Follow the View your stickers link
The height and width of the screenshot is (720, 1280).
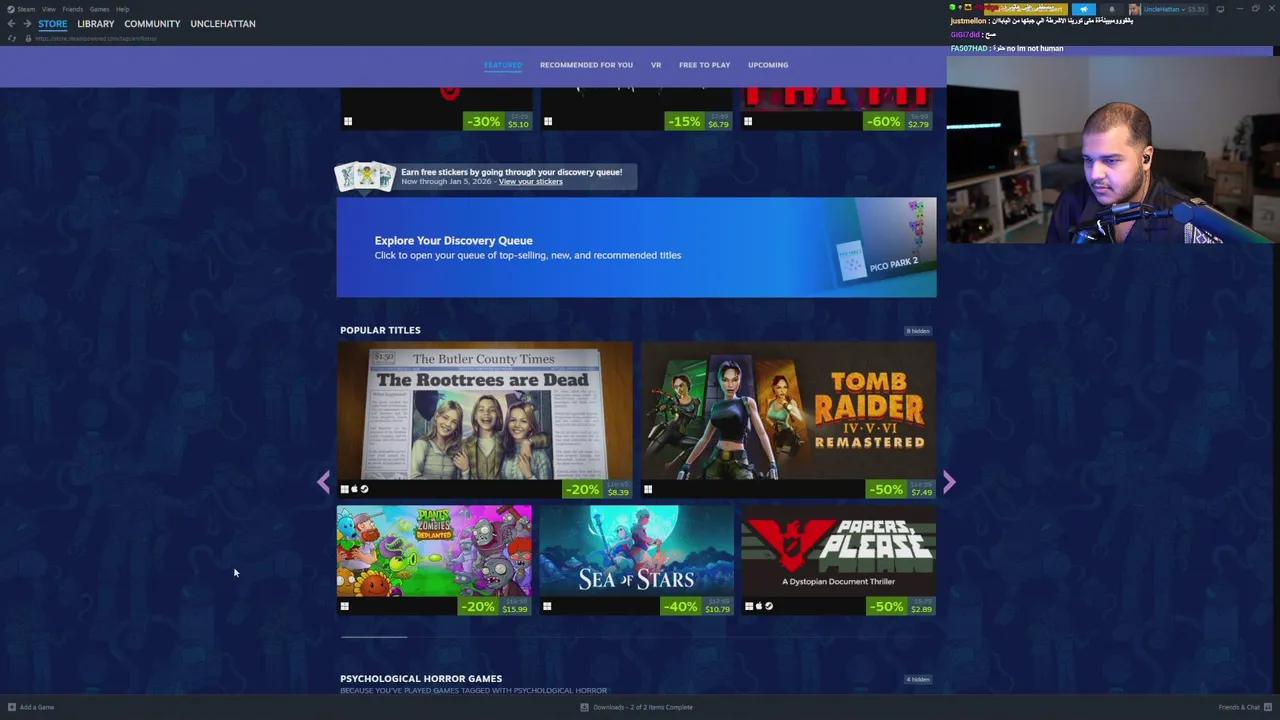coord(531,182)
